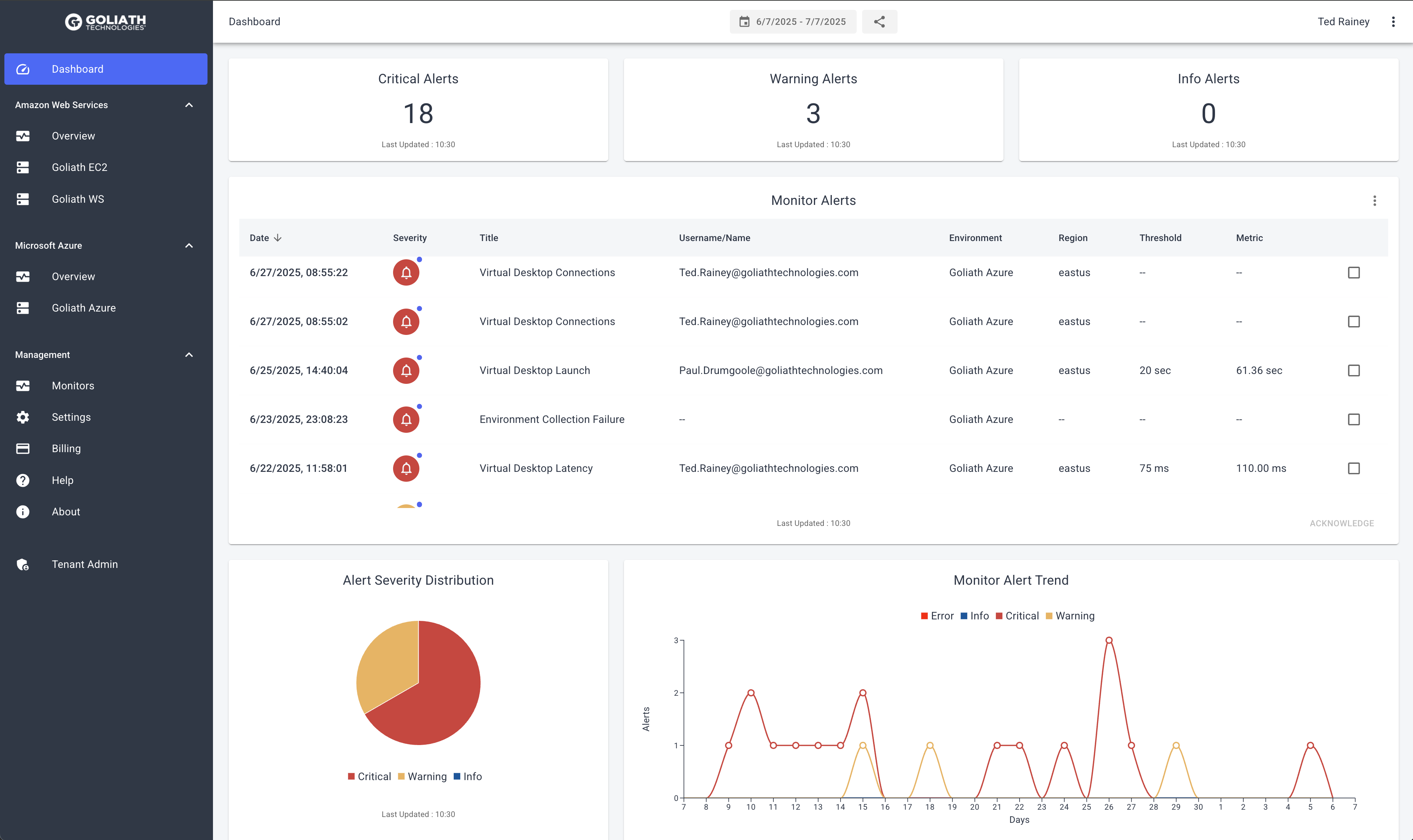Go to Billing page
1413x840 pixels.
(106, 448)
